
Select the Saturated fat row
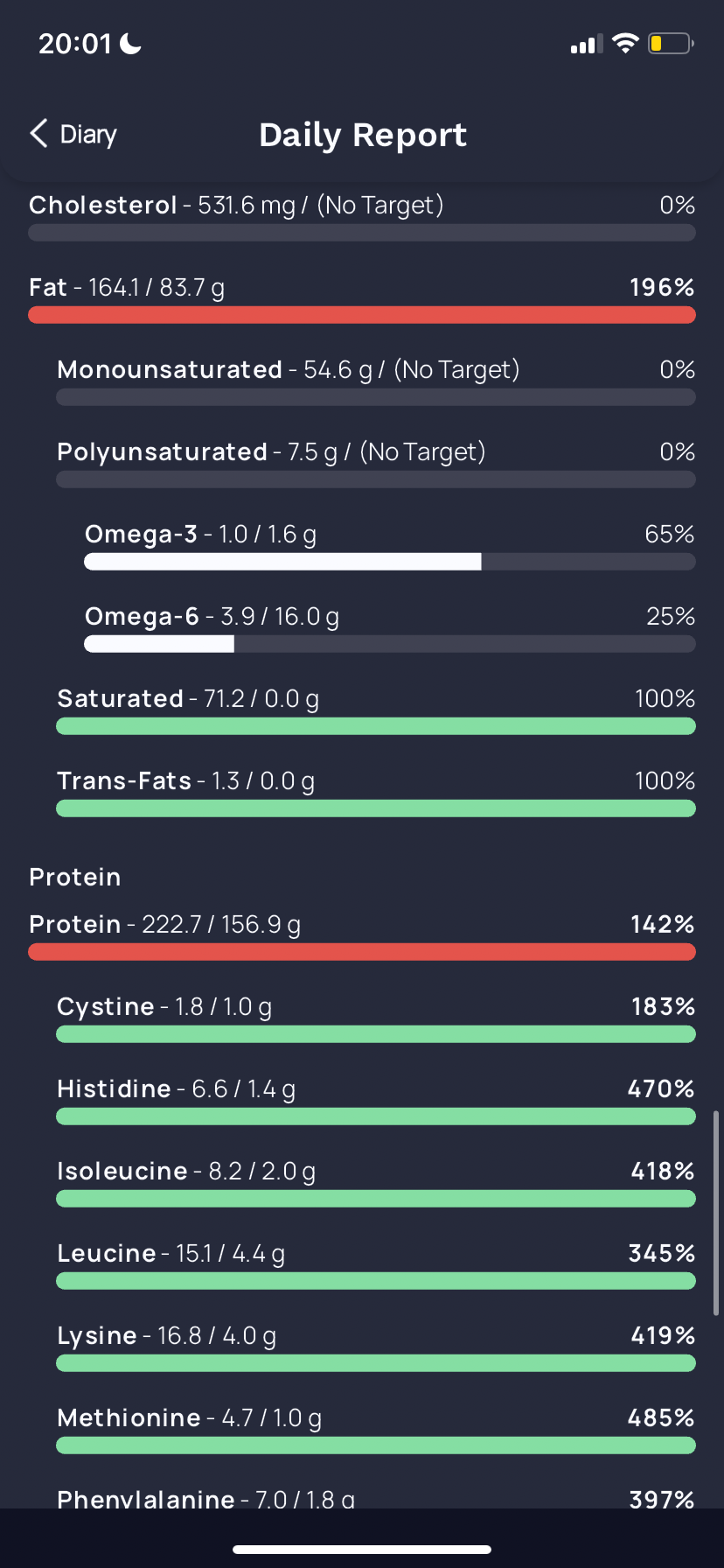click(x=376, y=710)
